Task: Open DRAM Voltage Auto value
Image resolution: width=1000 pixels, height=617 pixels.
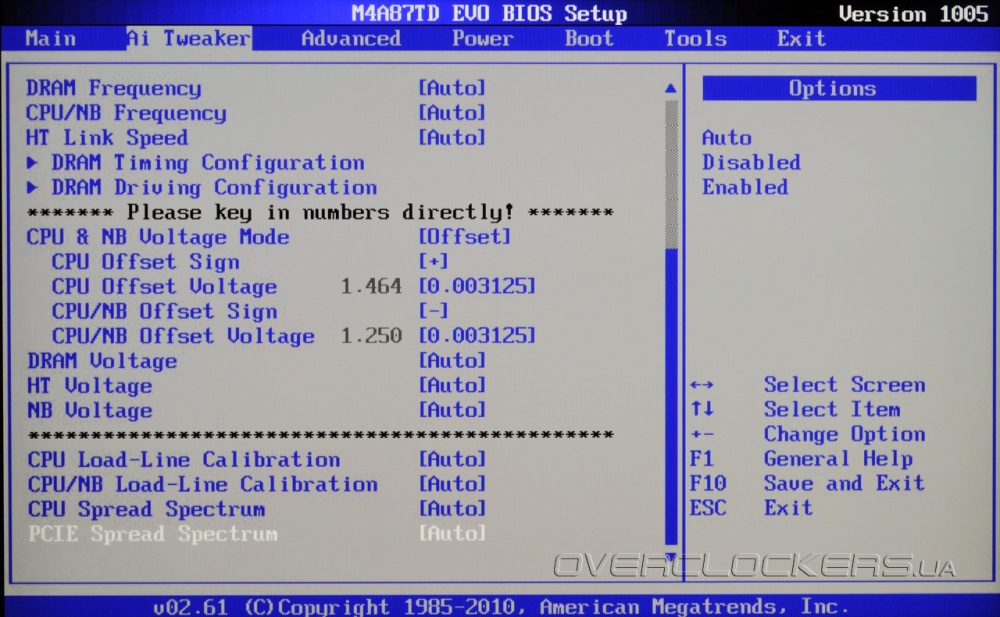Action: click(x=452, y=361)
